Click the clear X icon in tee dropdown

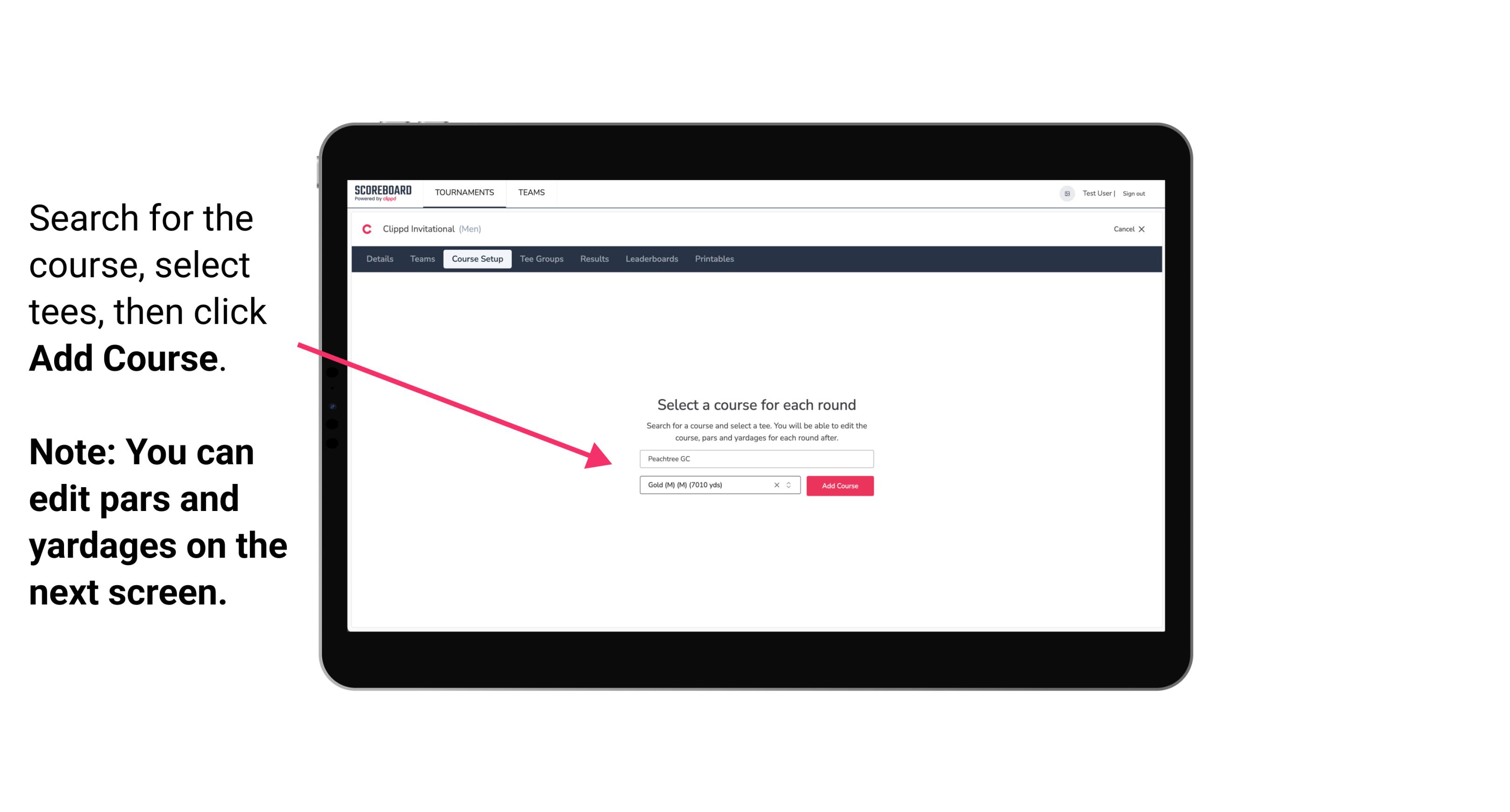(777, 485)
